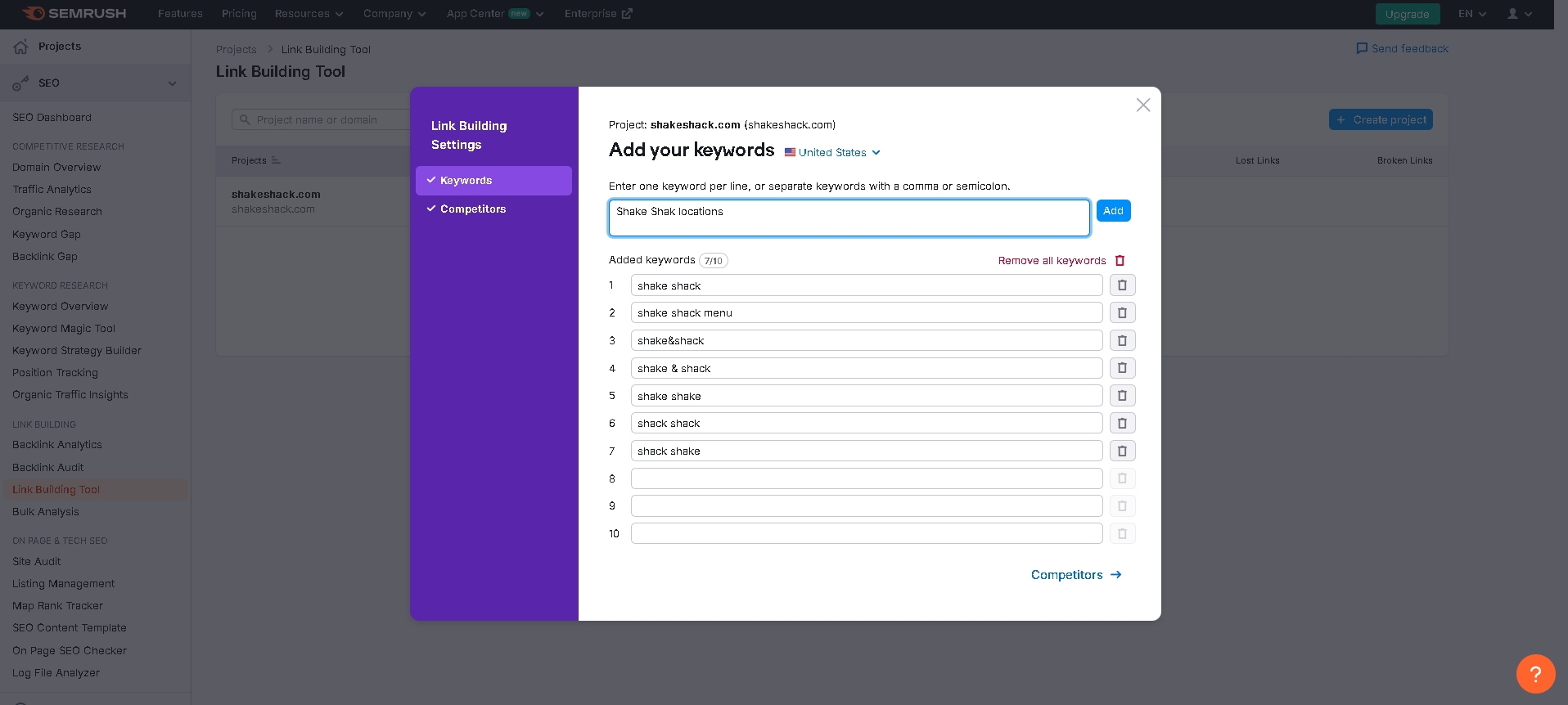Click the Upgrade button
This screenshot has width=1568, height=705.
1407,14
